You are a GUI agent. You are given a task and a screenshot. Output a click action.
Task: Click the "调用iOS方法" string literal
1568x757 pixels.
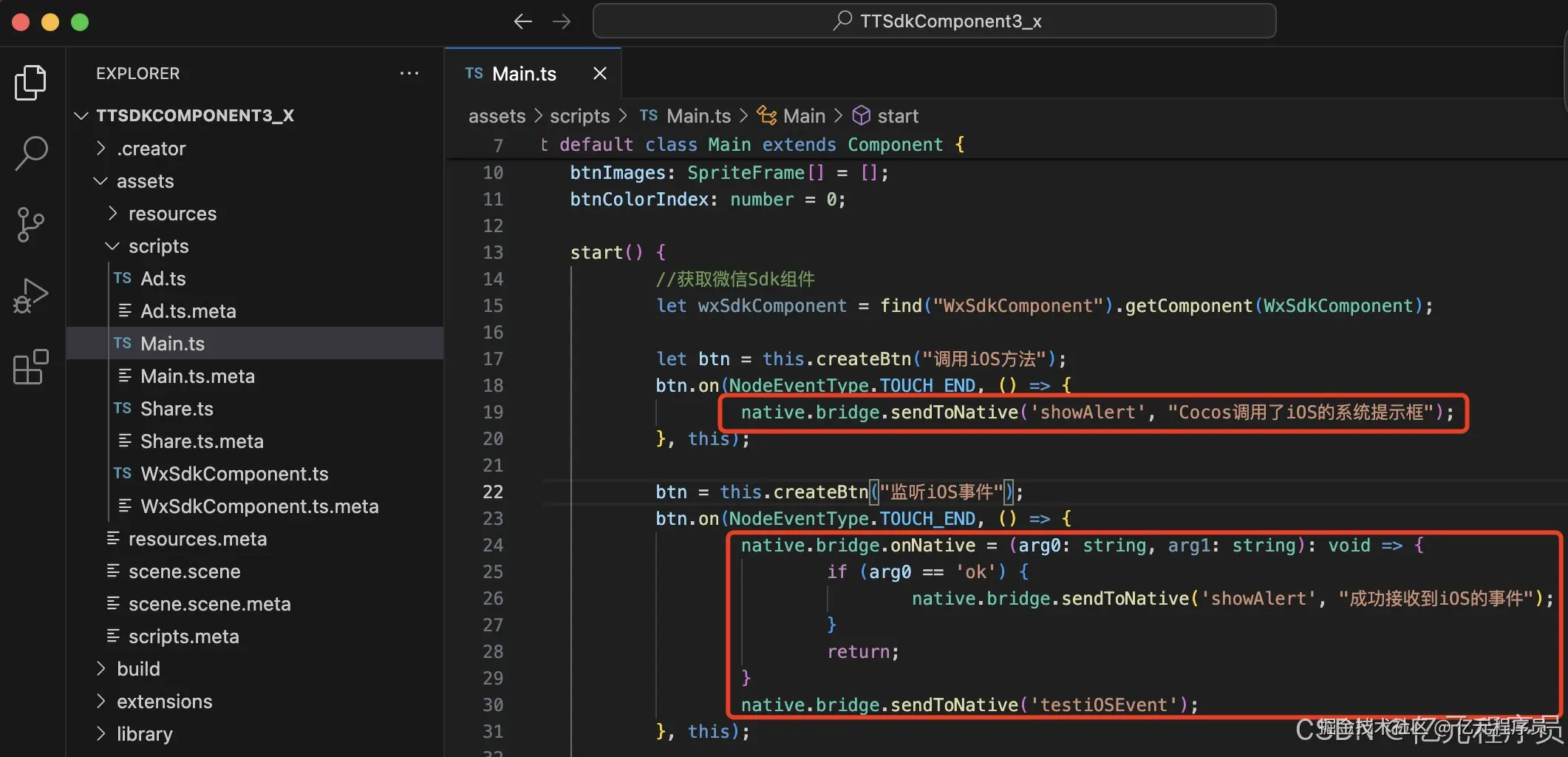984,359
